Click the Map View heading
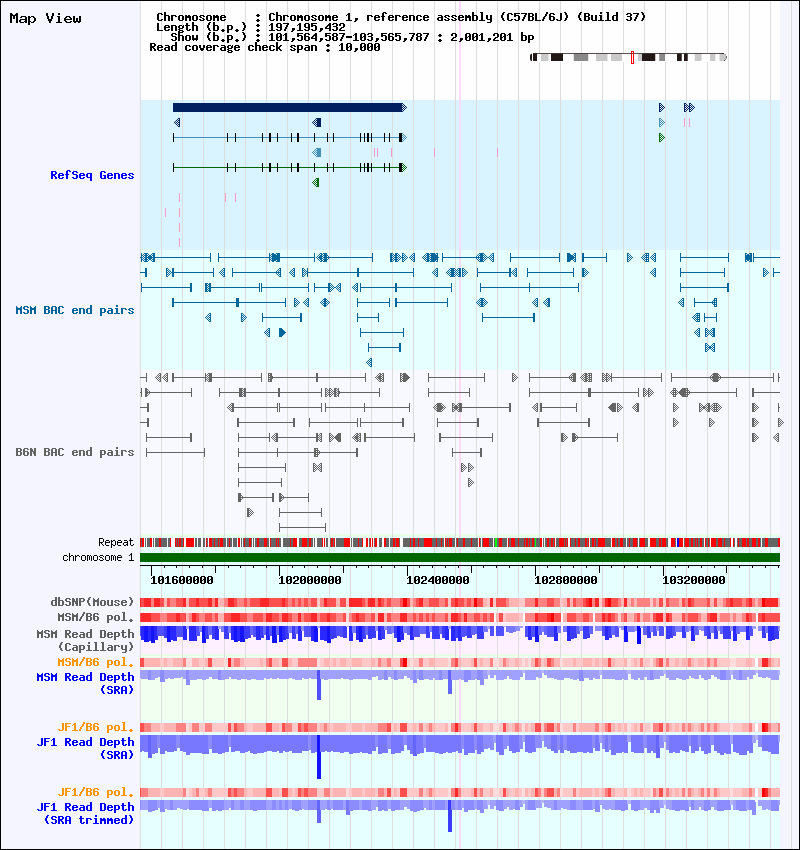800x850 pixels. coord(46,18)
